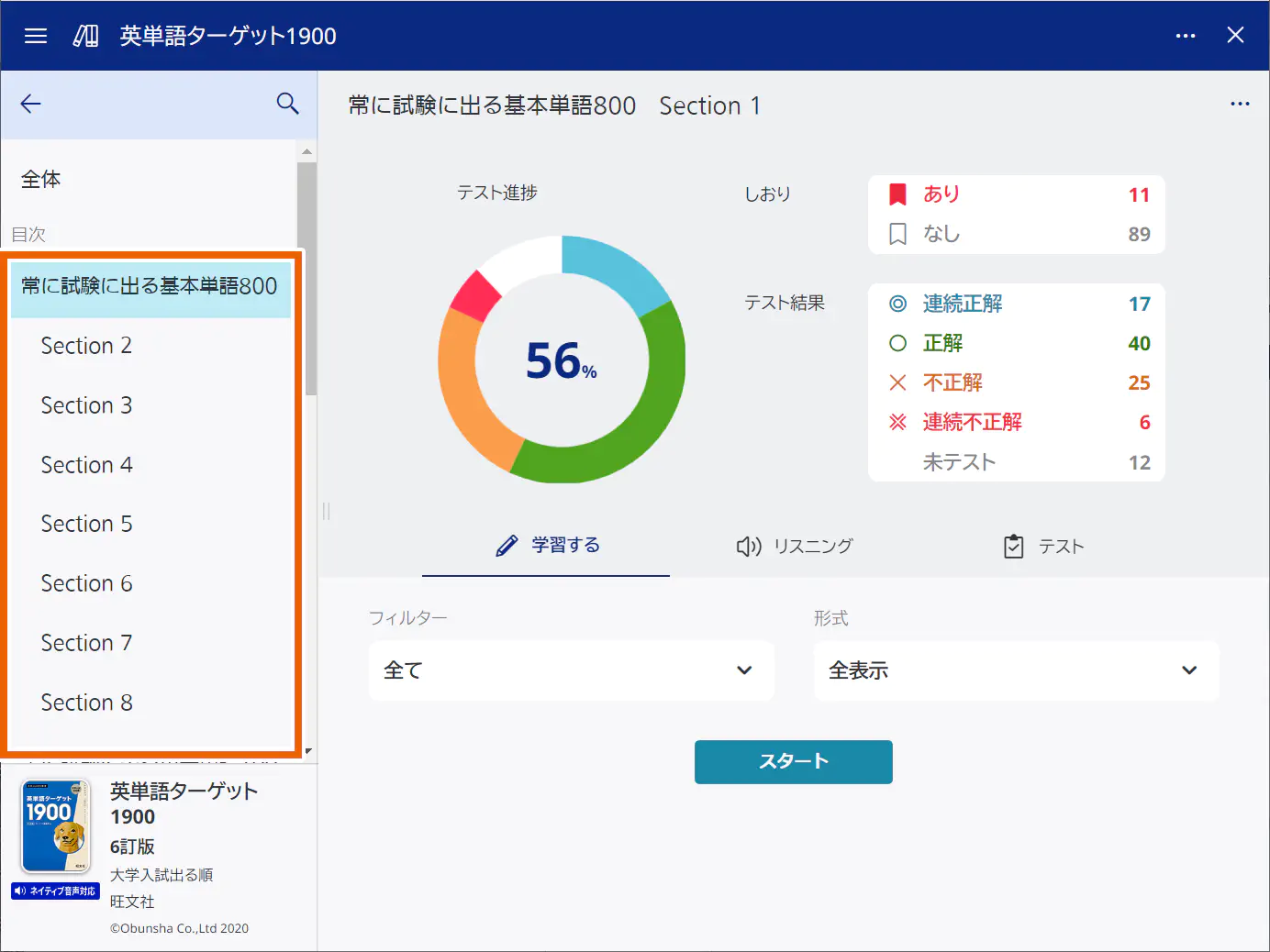
Task: Select the 未テスト result row
Action: [x=1017, y=462]
